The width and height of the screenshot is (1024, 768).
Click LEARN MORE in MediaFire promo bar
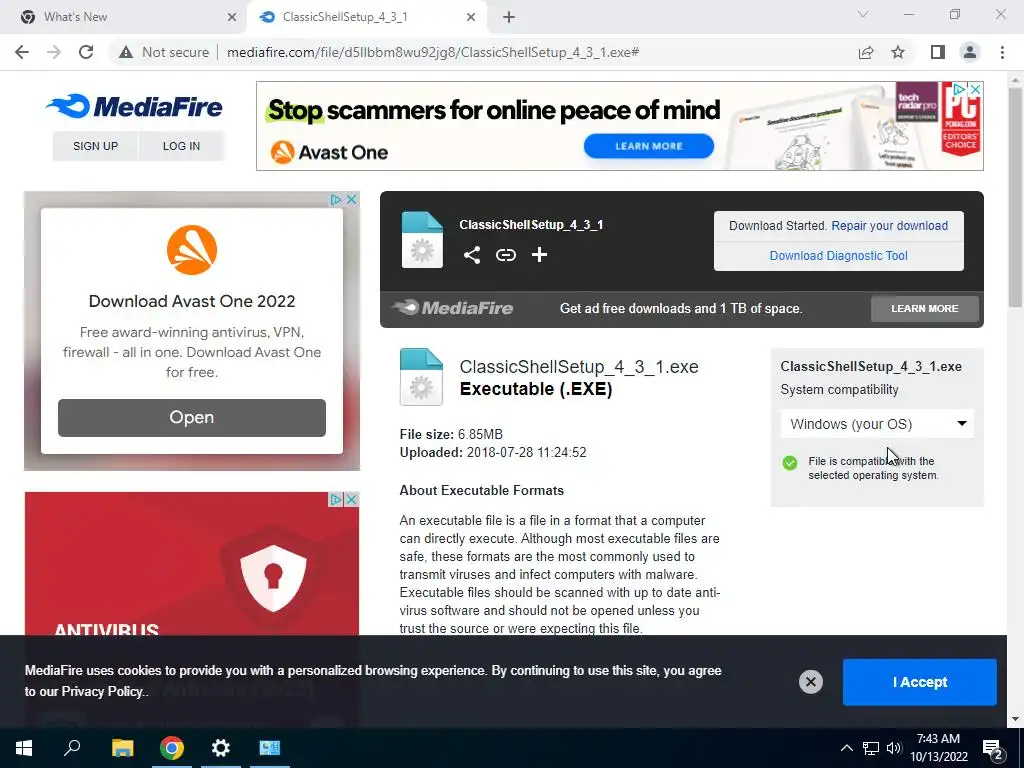[925, 308]
